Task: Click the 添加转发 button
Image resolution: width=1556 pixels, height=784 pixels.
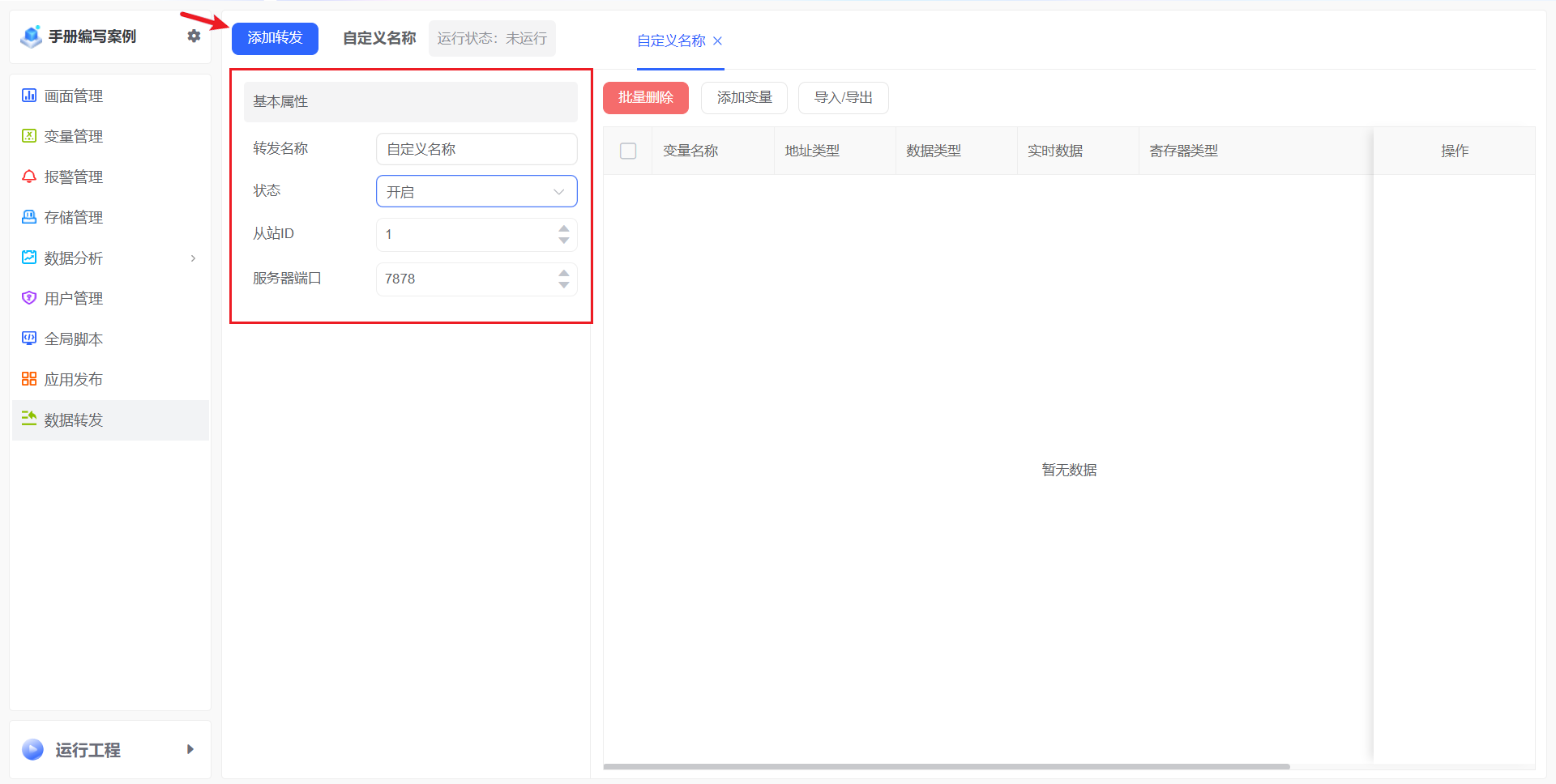Action: [275, 38]
